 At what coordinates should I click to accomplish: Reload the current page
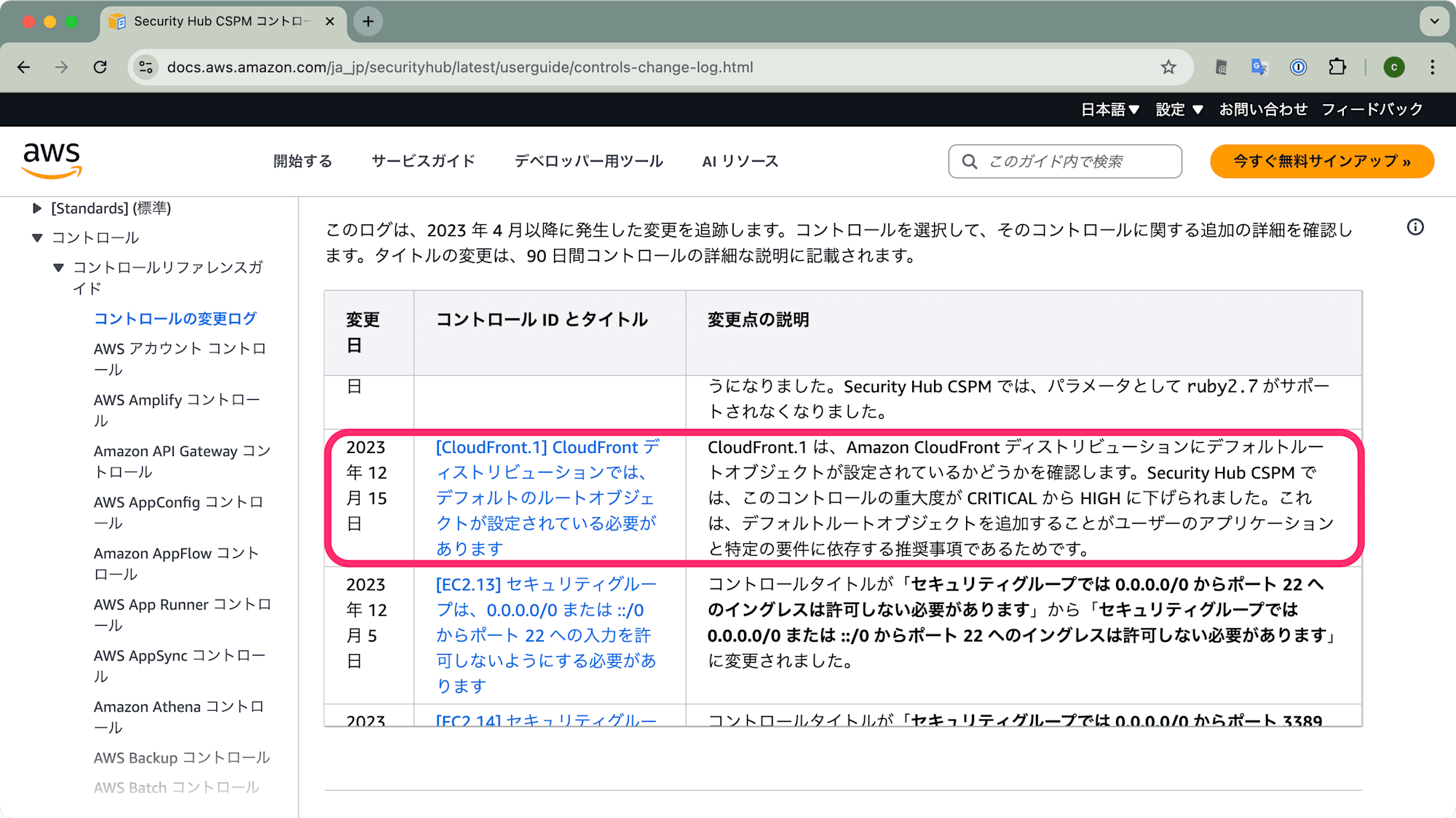[x=100, y=67]
